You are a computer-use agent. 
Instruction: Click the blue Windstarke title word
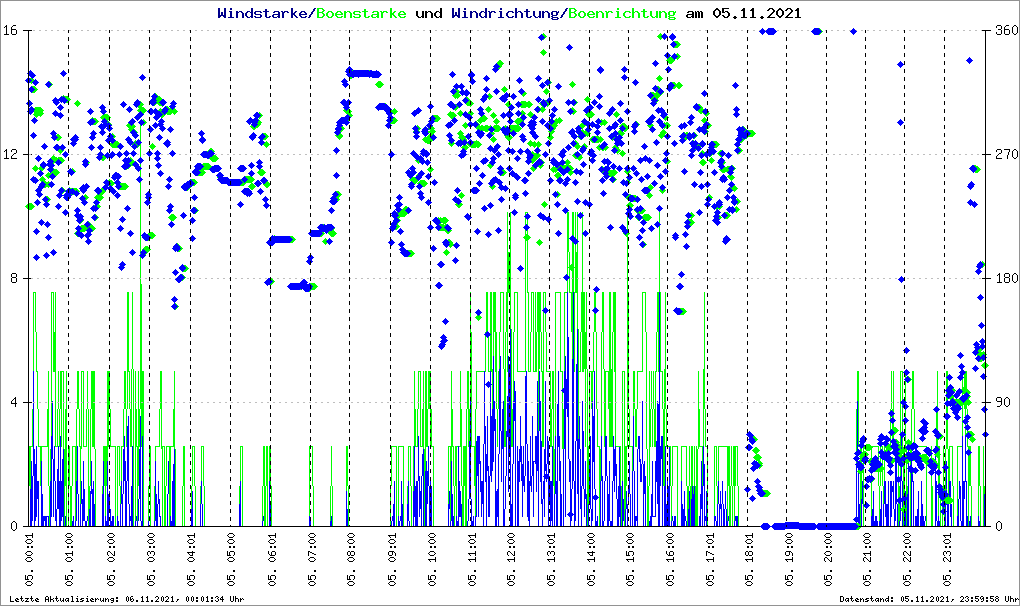(x=264, y=13)
